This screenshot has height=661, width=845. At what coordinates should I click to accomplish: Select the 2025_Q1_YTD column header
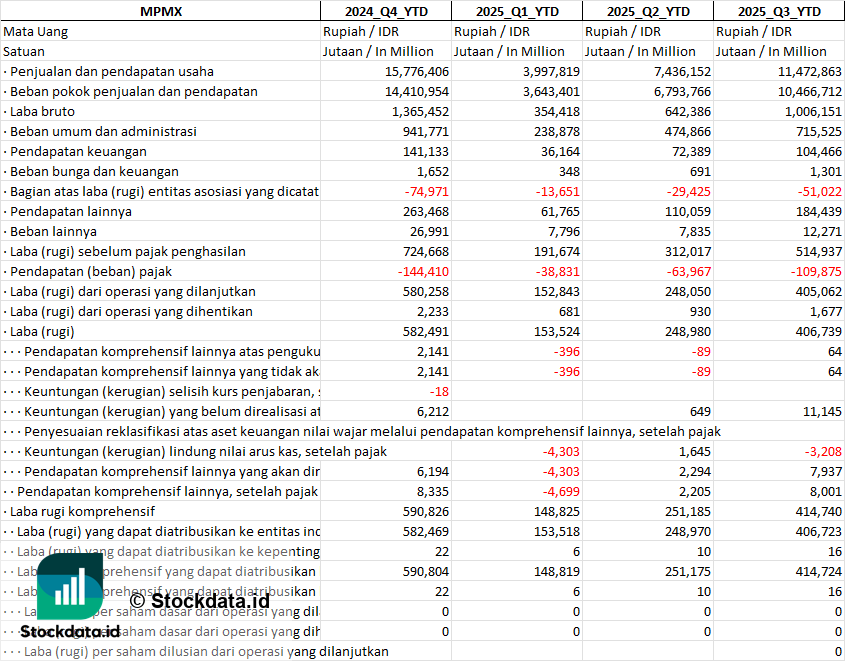point(517,11)
